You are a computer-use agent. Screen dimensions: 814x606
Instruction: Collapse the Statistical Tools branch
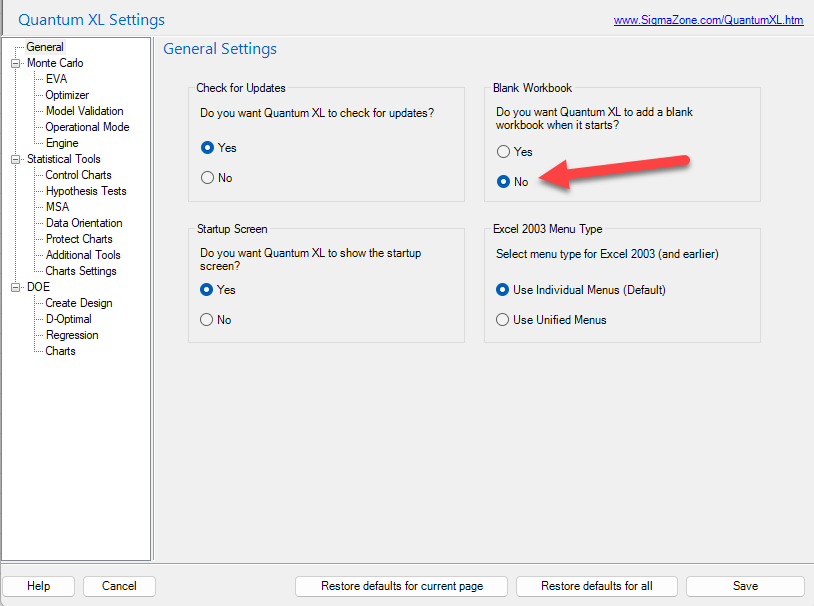15,158
